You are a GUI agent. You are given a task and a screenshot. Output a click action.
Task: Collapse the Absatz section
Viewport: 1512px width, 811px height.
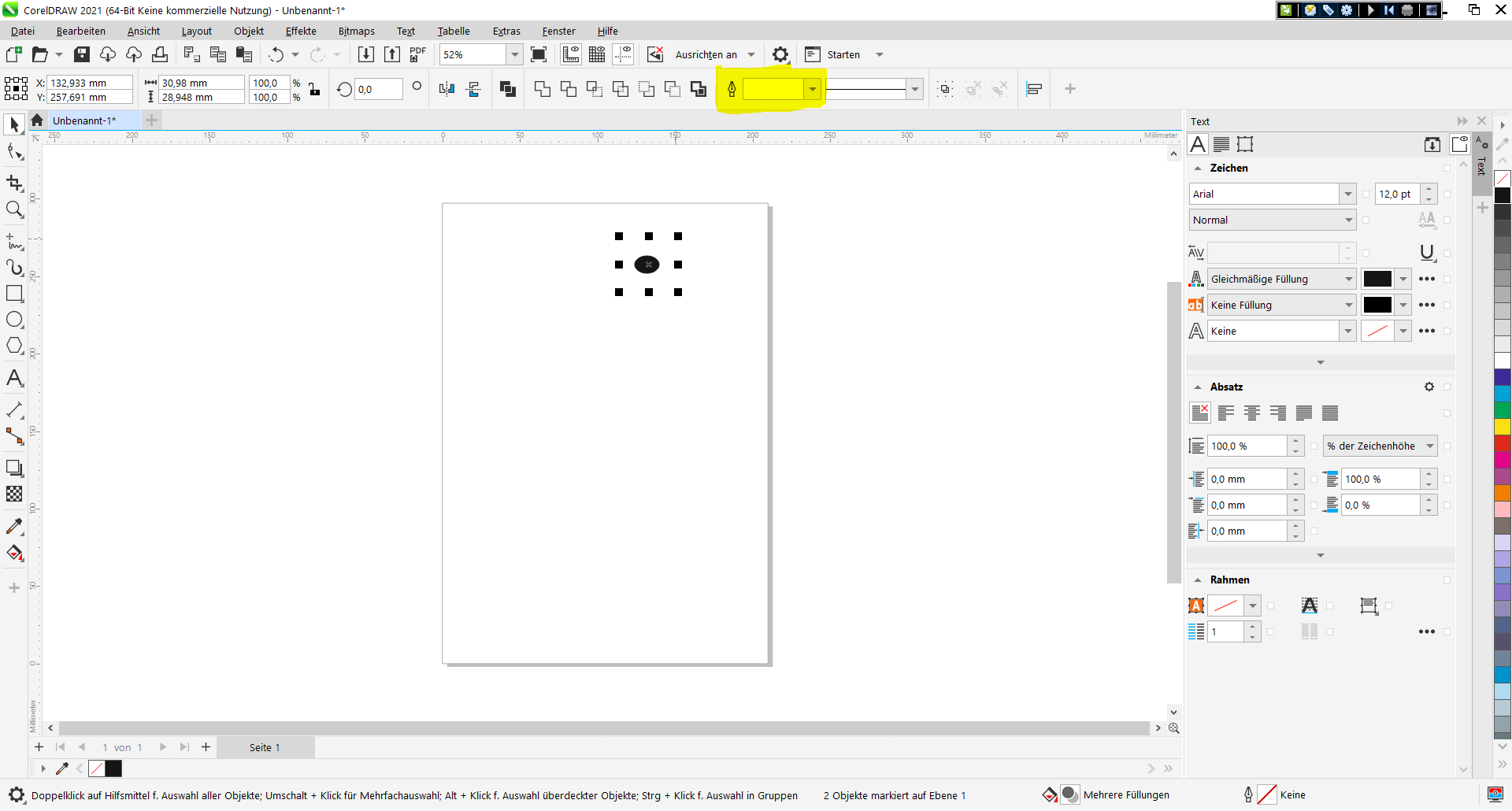tap(1198, 387)
